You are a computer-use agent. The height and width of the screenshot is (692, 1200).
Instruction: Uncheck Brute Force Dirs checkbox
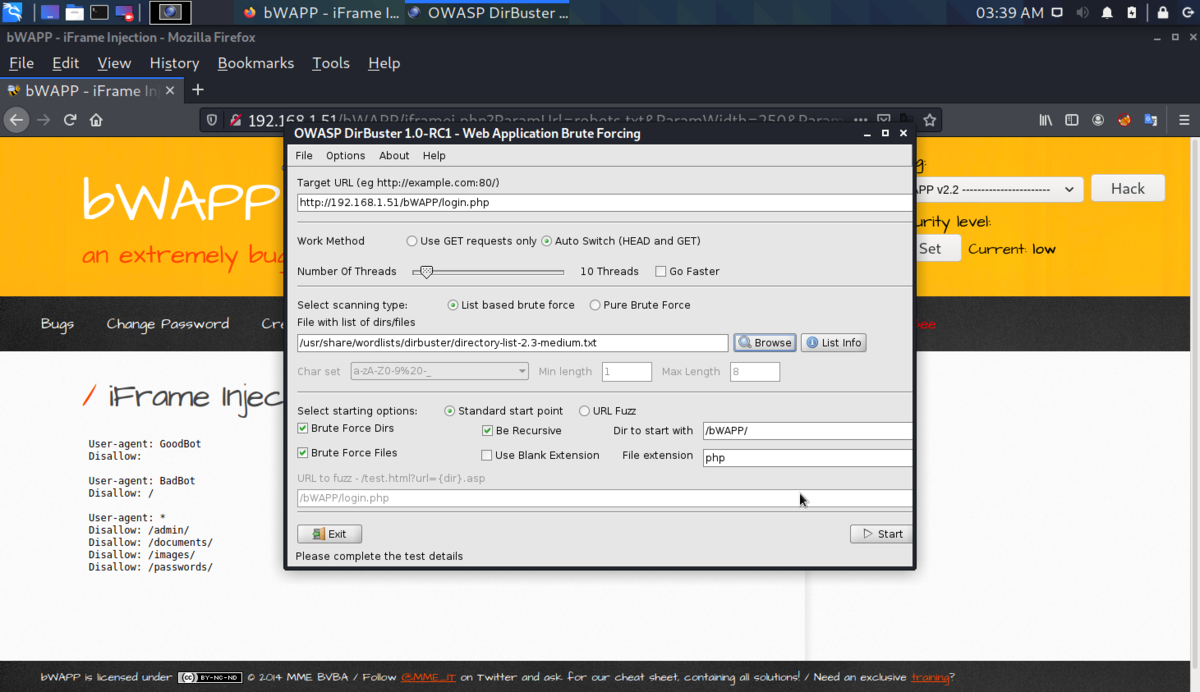pyautogui.click(x=303, y=429)
